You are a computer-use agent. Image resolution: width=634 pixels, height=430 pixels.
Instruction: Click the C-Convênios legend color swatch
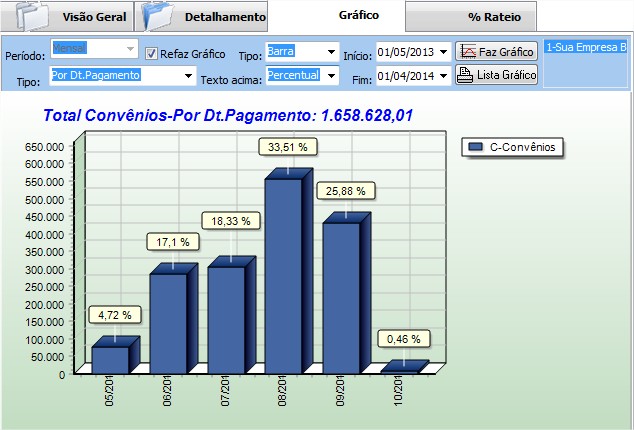(x=474, y=147)
